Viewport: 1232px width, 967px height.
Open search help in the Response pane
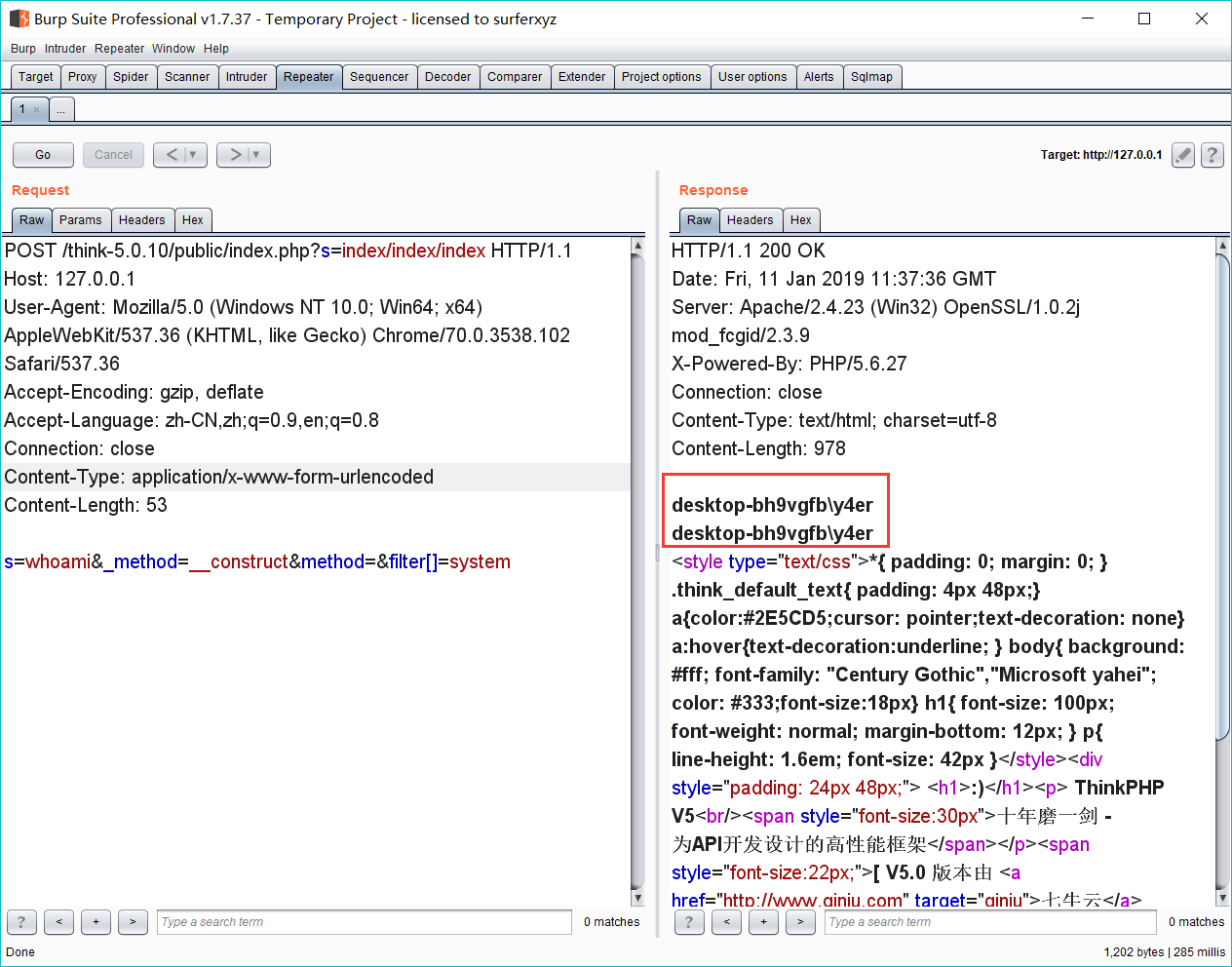coord(689,922)
